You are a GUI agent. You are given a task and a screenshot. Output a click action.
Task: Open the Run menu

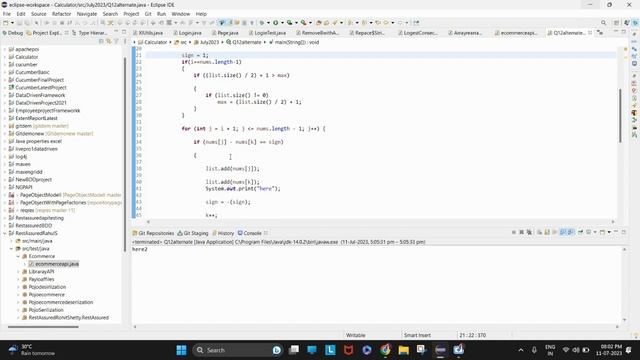[x=161, y=14]
